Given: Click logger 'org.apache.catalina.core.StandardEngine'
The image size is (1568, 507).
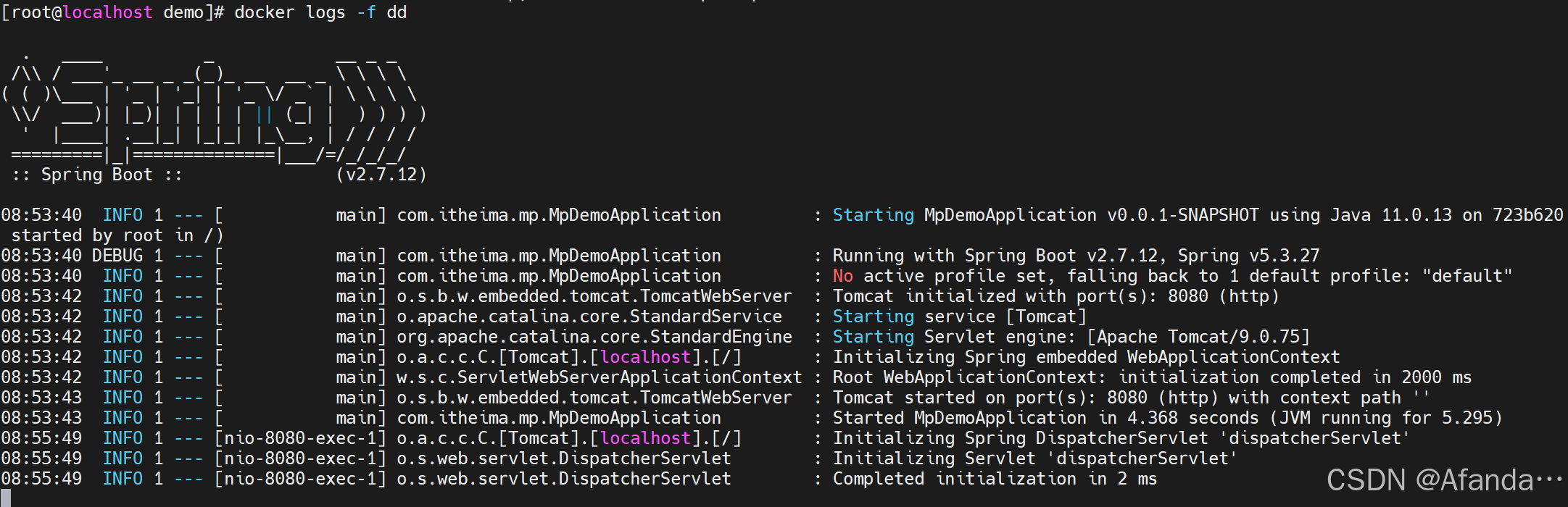Looking at the screenshot, I should pos(594,337).
